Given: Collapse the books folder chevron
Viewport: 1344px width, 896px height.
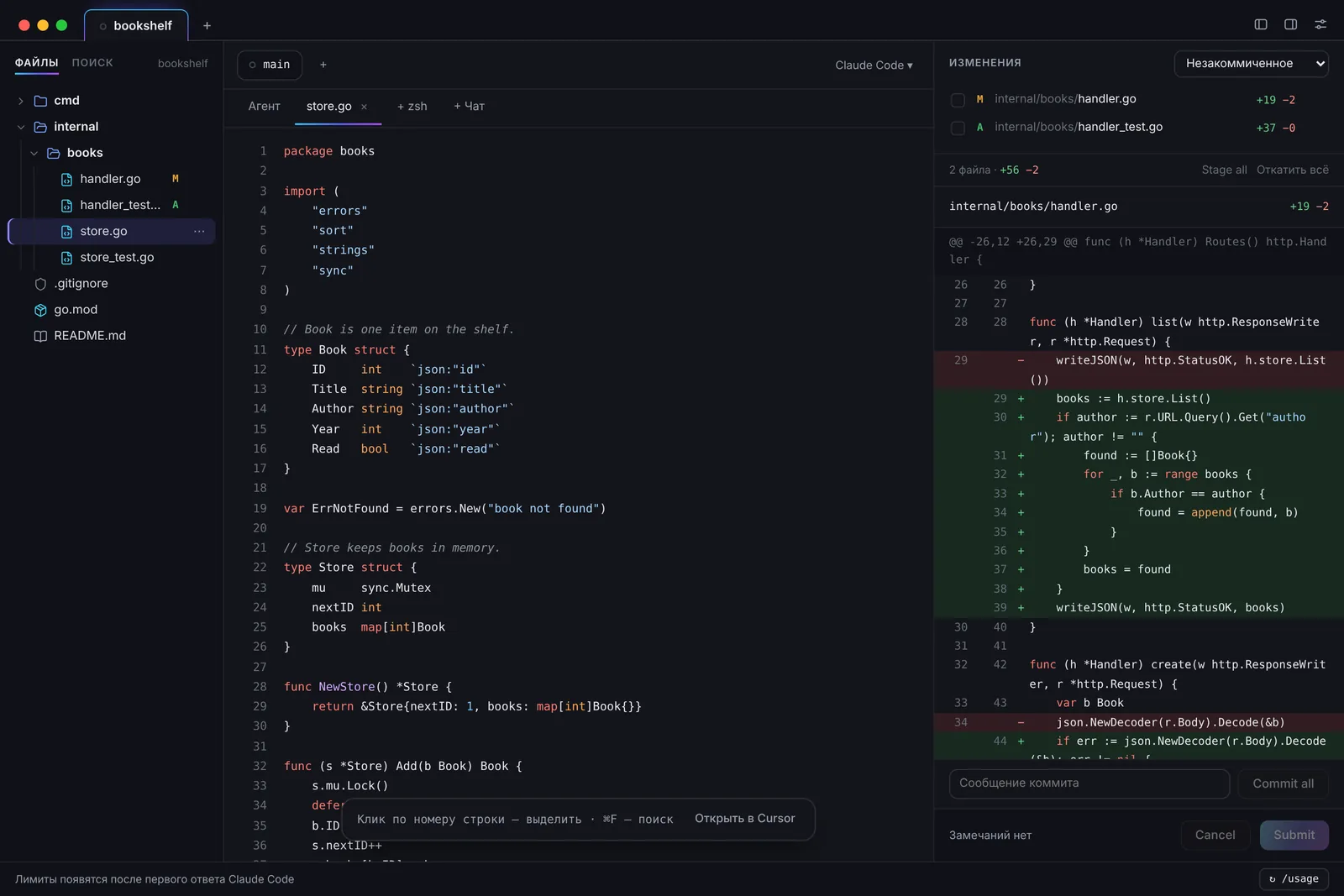Looking at the screenshot, I should pos(34,153).
